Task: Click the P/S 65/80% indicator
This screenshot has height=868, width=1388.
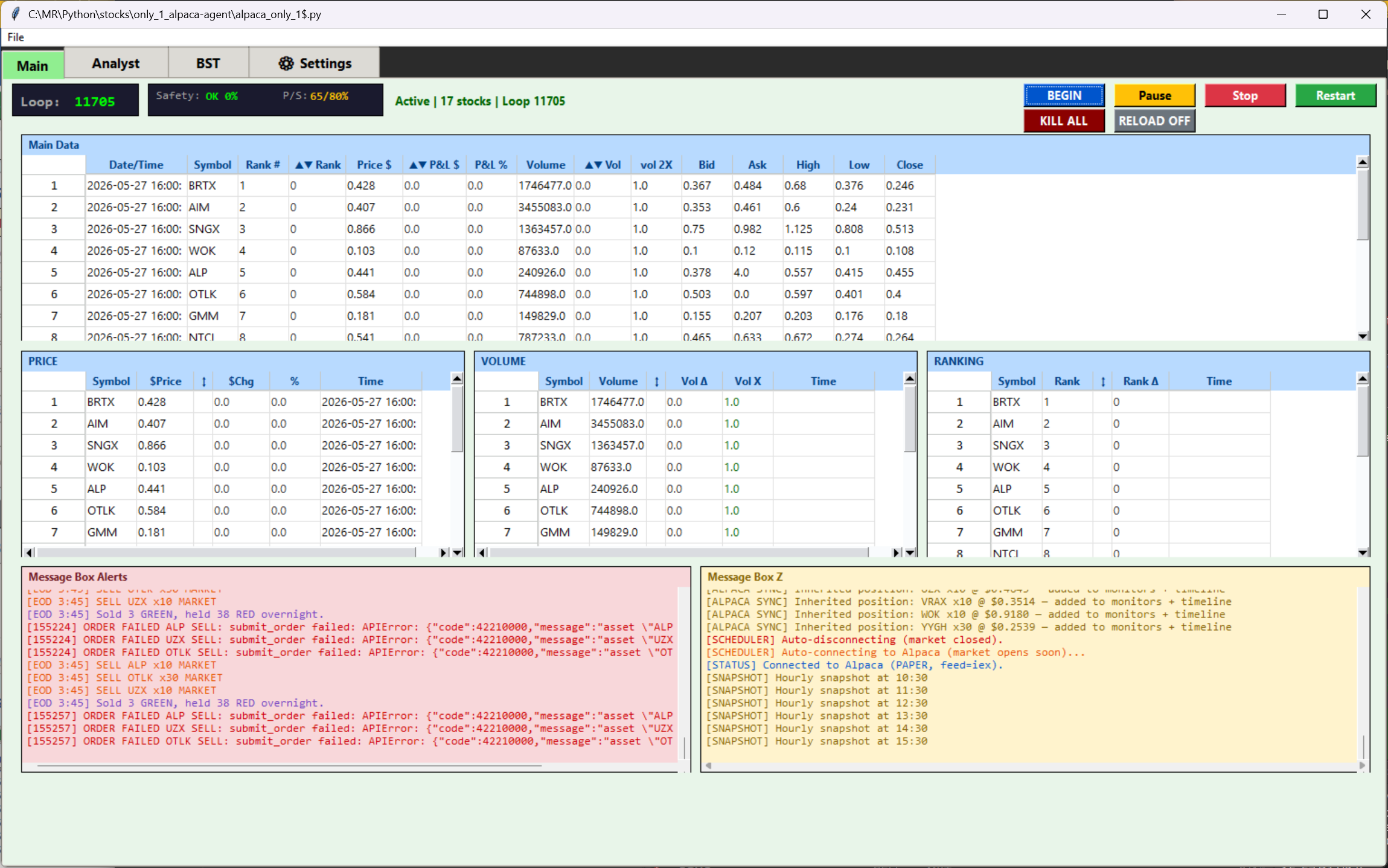Action: point(315,96)
